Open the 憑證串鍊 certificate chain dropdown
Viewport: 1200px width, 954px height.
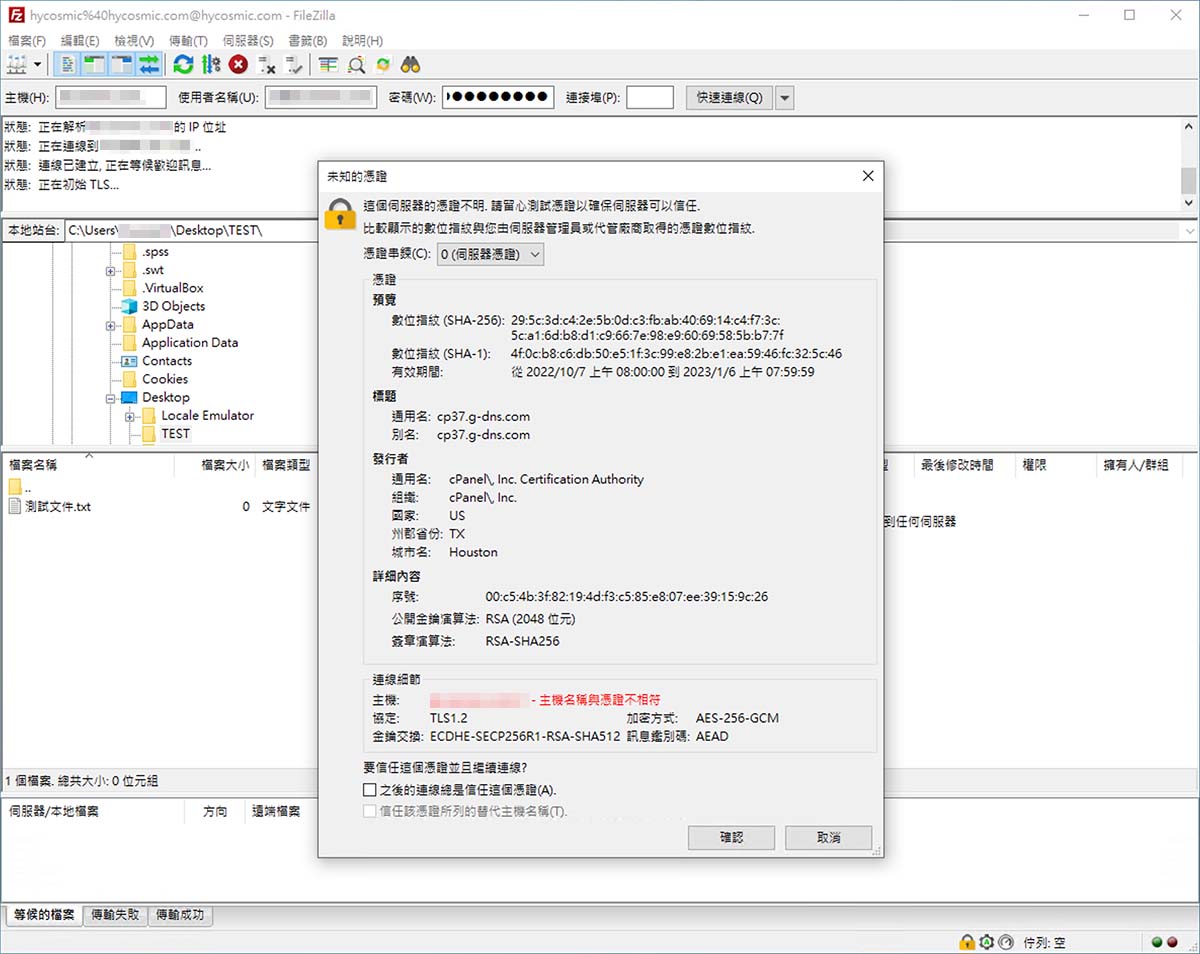tap(491, 254)
